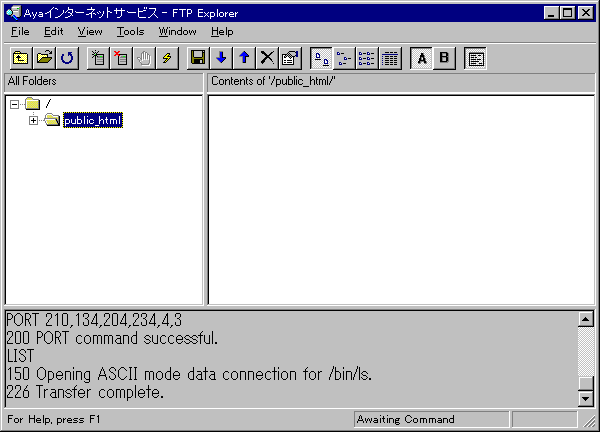Click the '226 Transfer complete.' log line
600x432 pixels.
point(85,392)
